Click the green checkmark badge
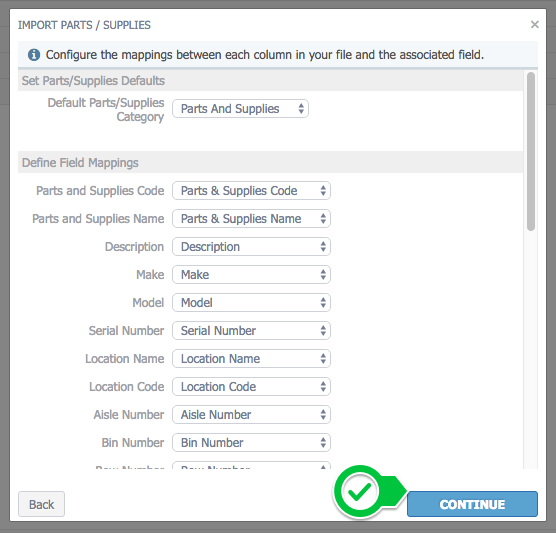 [360, 492]
